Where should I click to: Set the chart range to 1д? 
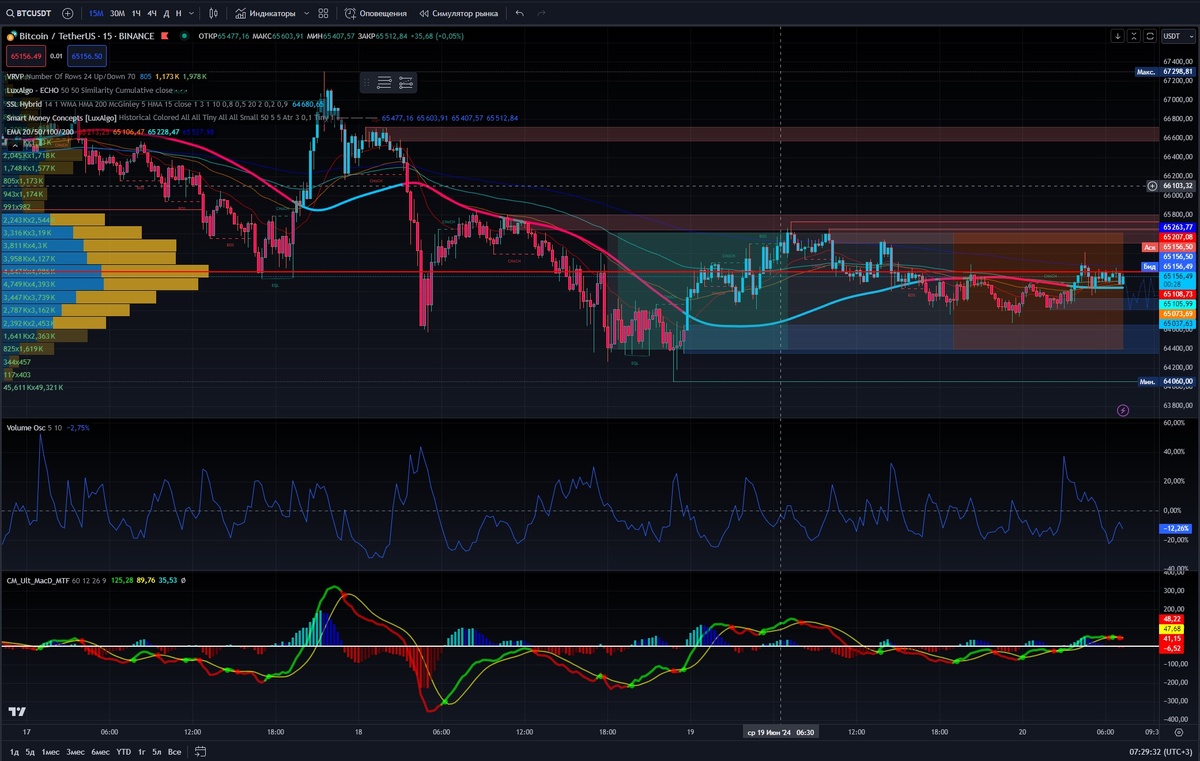pyautogui.click(x=14, y=751)
